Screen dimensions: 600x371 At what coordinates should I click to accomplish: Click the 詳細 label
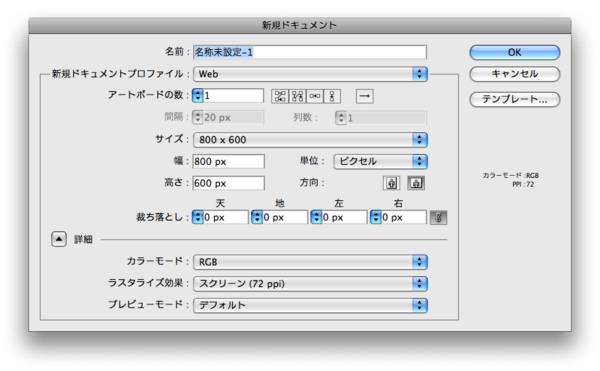[83, 240]
